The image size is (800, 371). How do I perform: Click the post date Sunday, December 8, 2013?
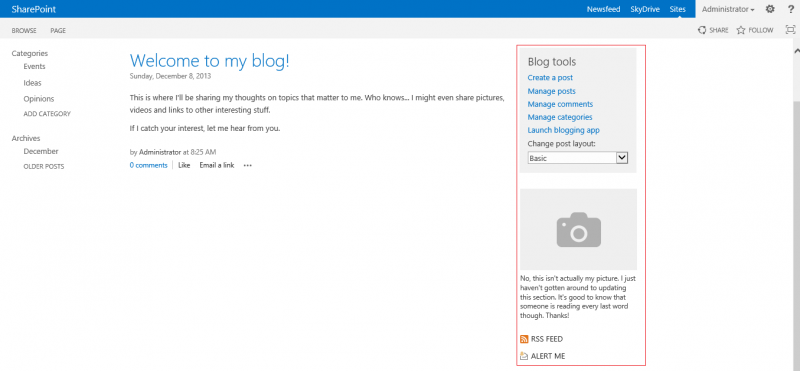[170, 76]
